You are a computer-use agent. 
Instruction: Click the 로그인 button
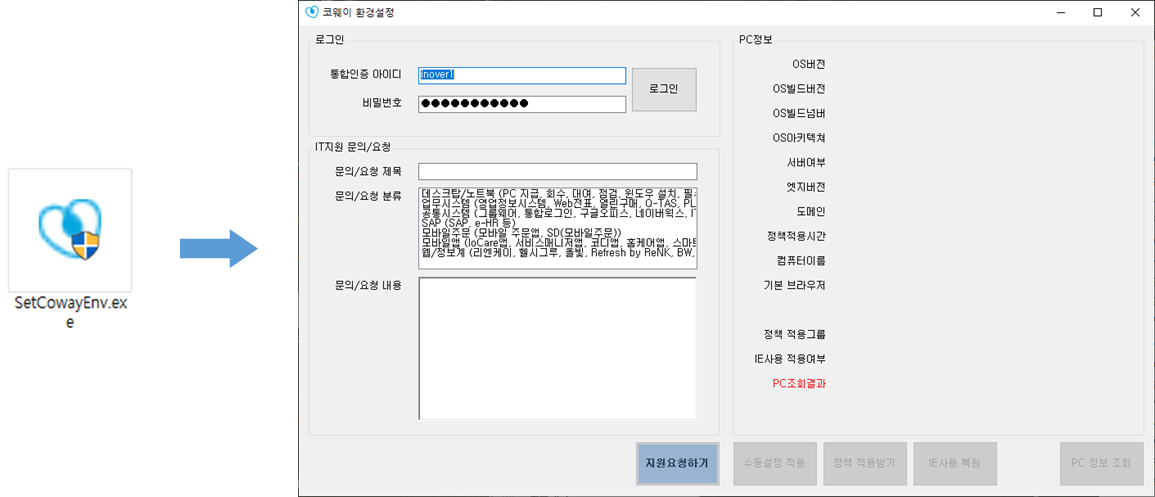(664, 89)
